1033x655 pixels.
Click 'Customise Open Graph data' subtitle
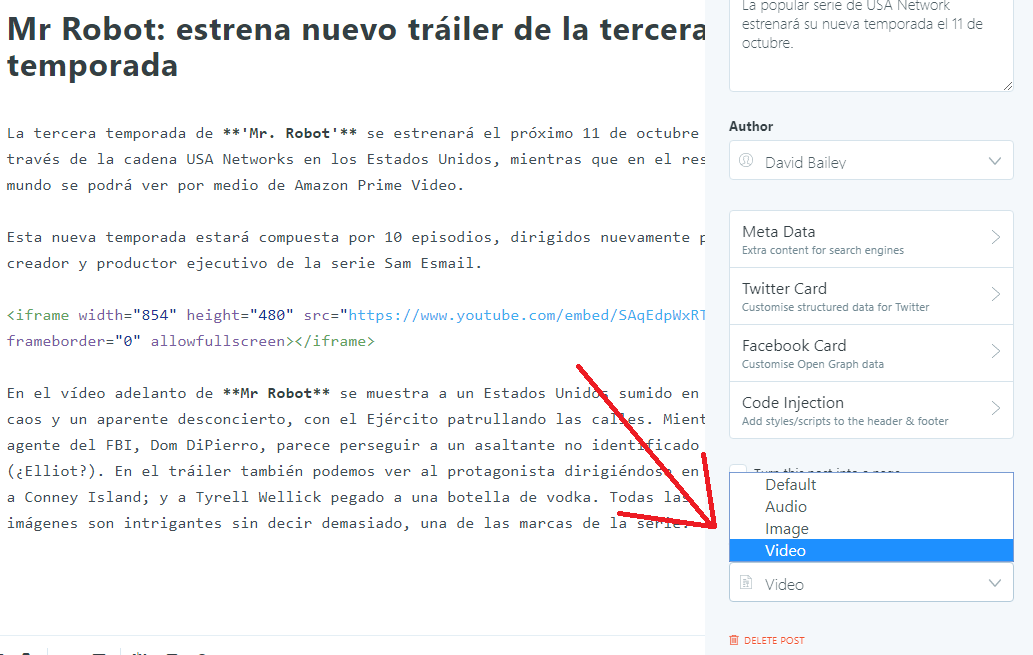pos(813,364)
